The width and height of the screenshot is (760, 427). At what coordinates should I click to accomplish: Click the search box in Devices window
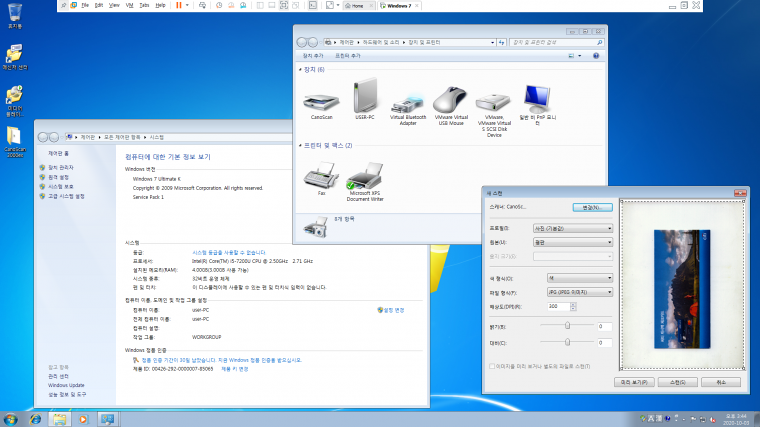[x=557, y=43]
